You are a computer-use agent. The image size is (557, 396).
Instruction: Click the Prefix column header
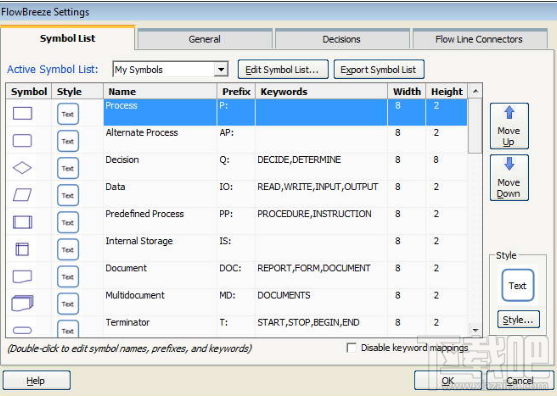[236, 91]
